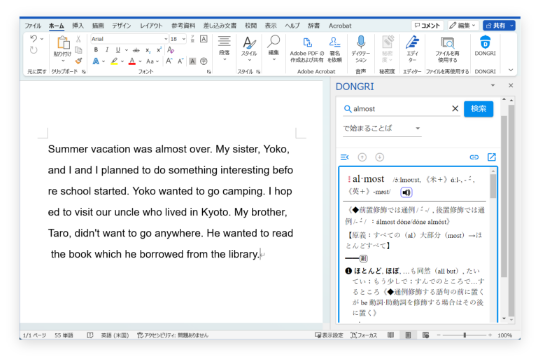Image resolution: width=540 pixels, height=362 pixels.
Task: Open the Insert tab
Action: [78, 25]
